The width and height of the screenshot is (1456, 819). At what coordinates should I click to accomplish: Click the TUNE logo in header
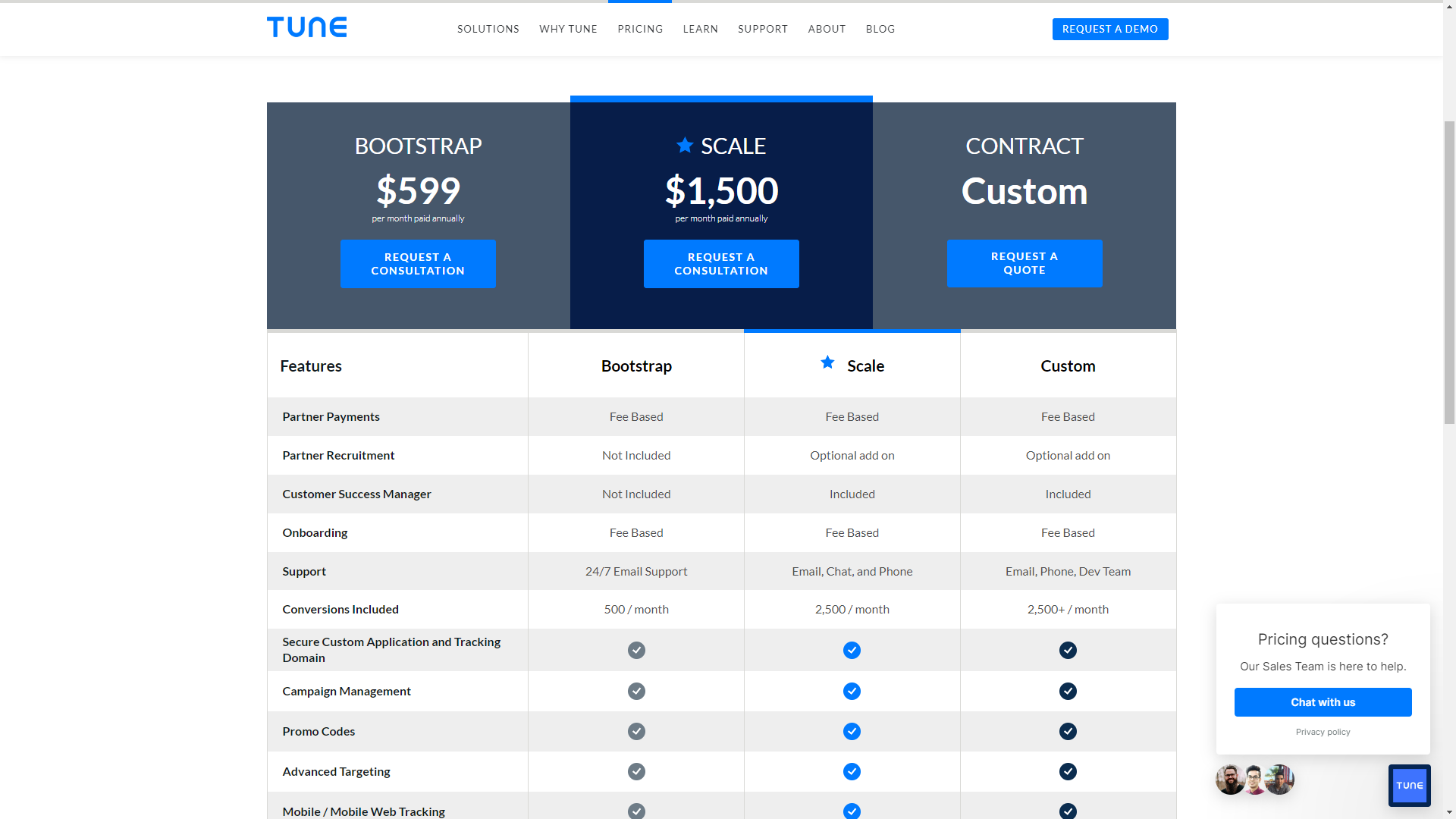[306, 27]
